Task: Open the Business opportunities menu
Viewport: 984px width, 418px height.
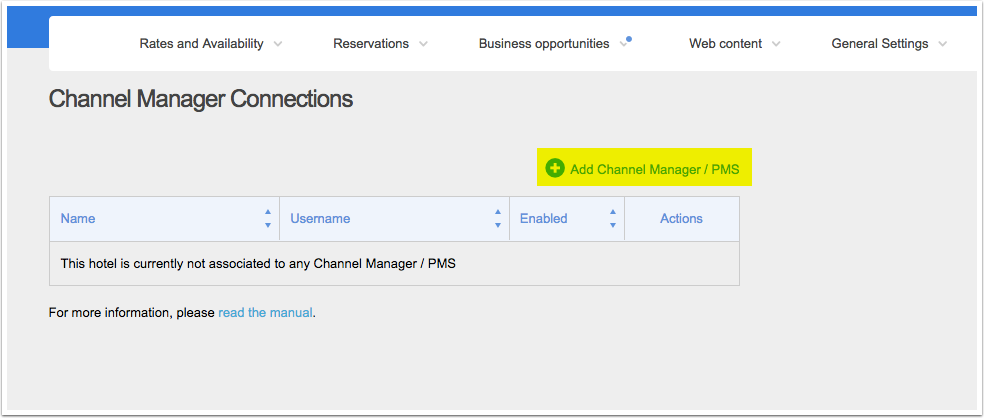Action: 543,44
